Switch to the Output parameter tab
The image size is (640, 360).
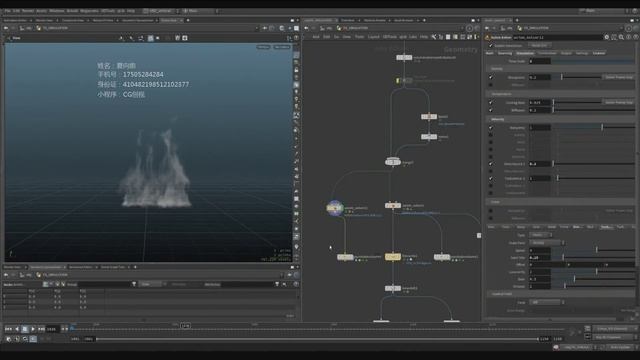[x=566, y=53]
